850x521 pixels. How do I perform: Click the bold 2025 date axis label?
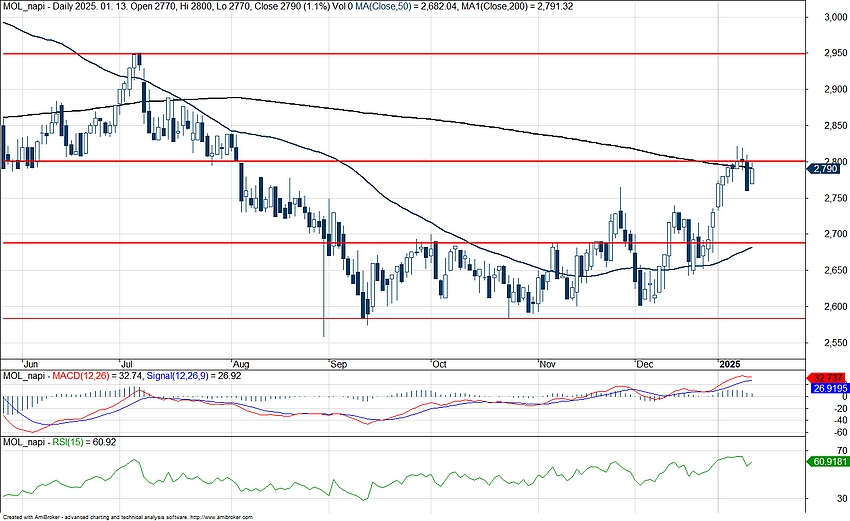[x=729, y=364]
